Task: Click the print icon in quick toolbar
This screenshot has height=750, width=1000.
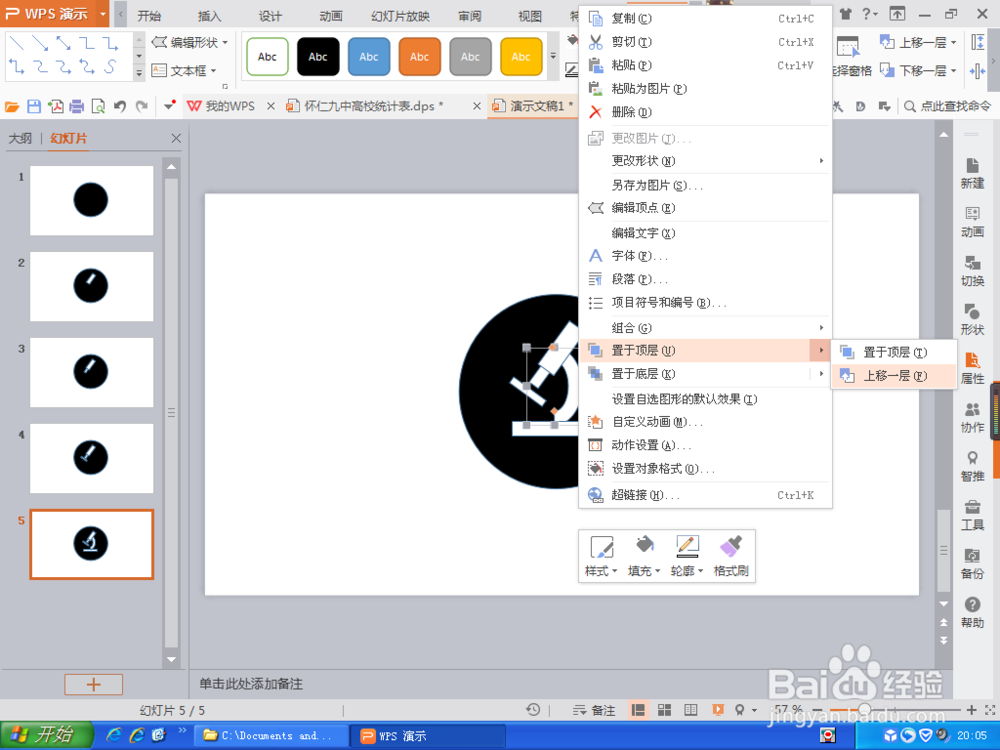Action: click(77, 107)
